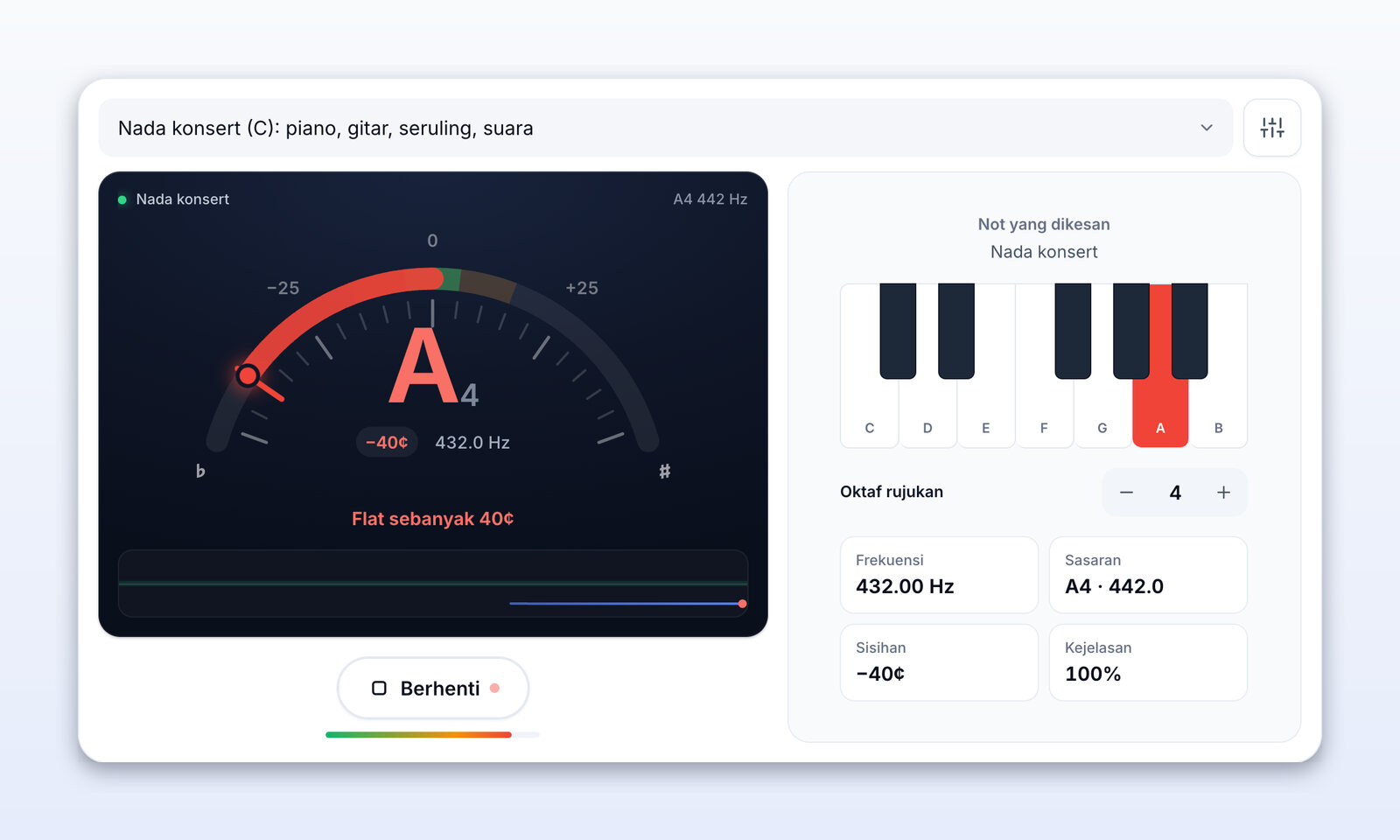1400x840 pixels.
Task: Click the 0 center gauge label
Action: point(432,241)
